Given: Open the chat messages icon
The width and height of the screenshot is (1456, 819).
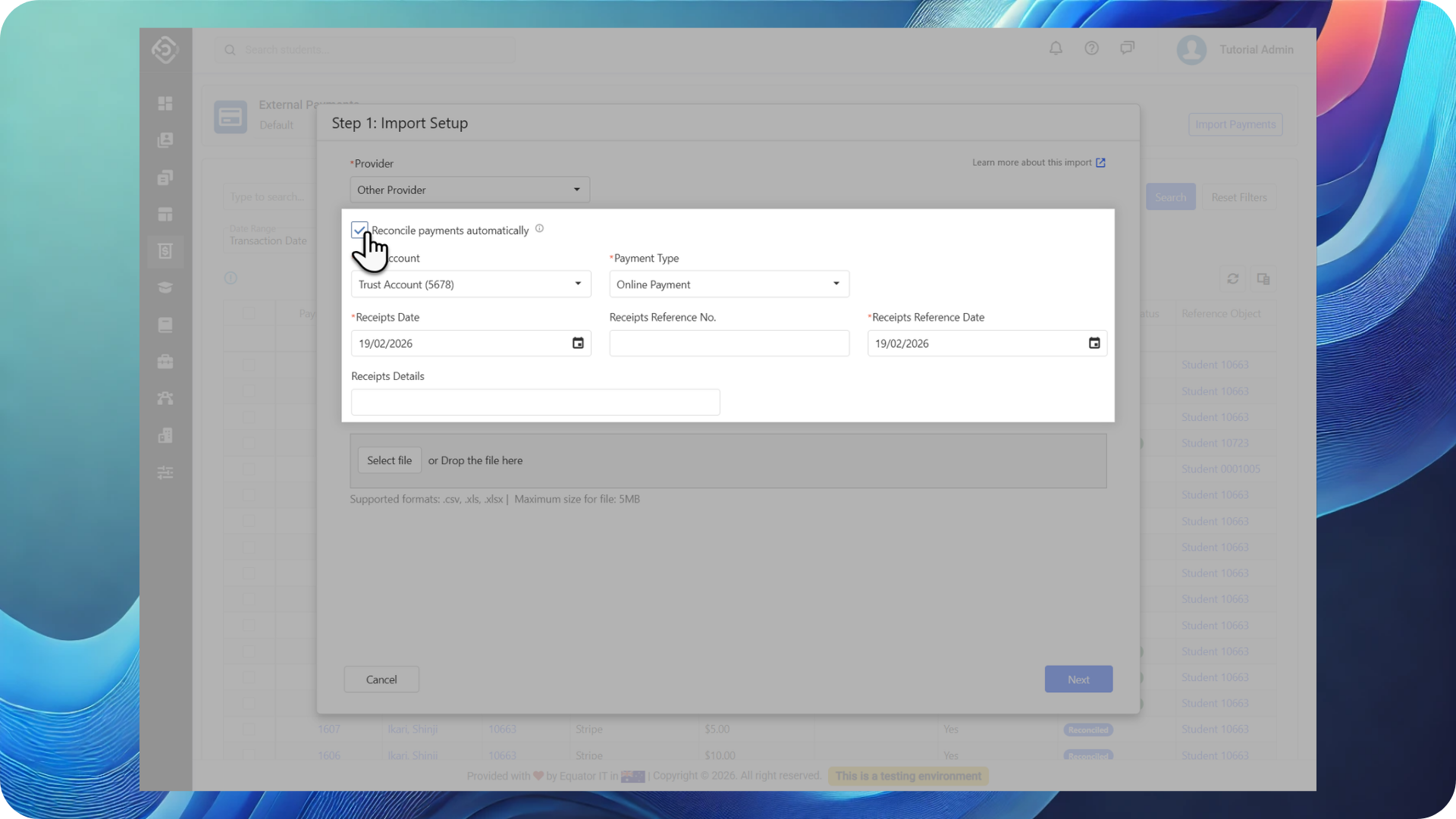Looking at the screenshot, I should click(x=1128, y=49).
